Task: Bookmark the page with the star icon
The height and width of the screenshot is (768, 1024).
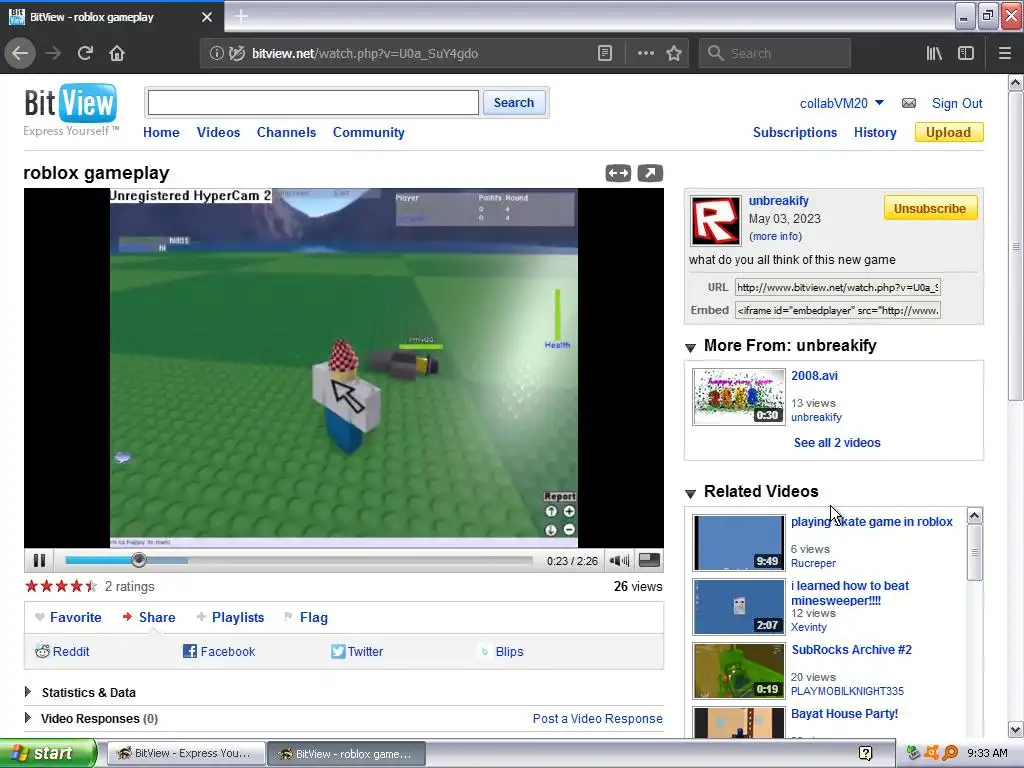Action: click(674, 54)
